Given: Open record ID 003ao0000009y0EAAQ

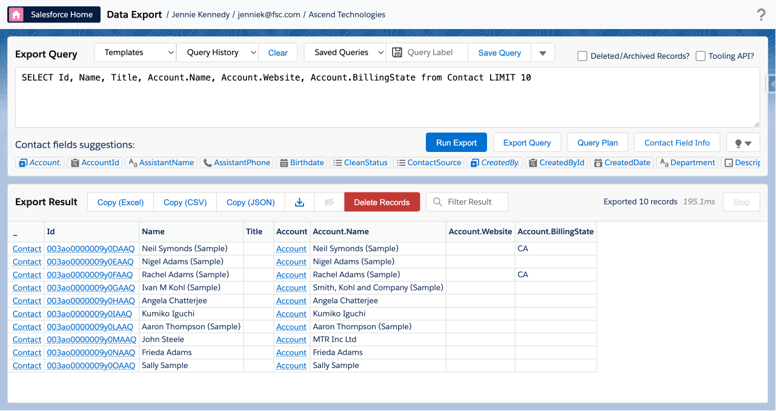Looking at the screenshot, I should click(x=90, y=261).
